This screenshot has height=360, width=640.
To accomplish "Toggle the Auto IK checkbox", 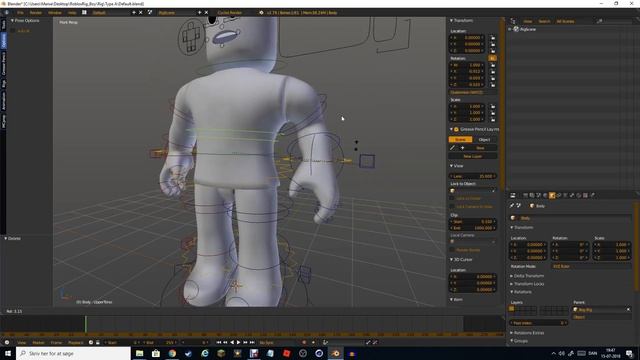I will (13, 31).
